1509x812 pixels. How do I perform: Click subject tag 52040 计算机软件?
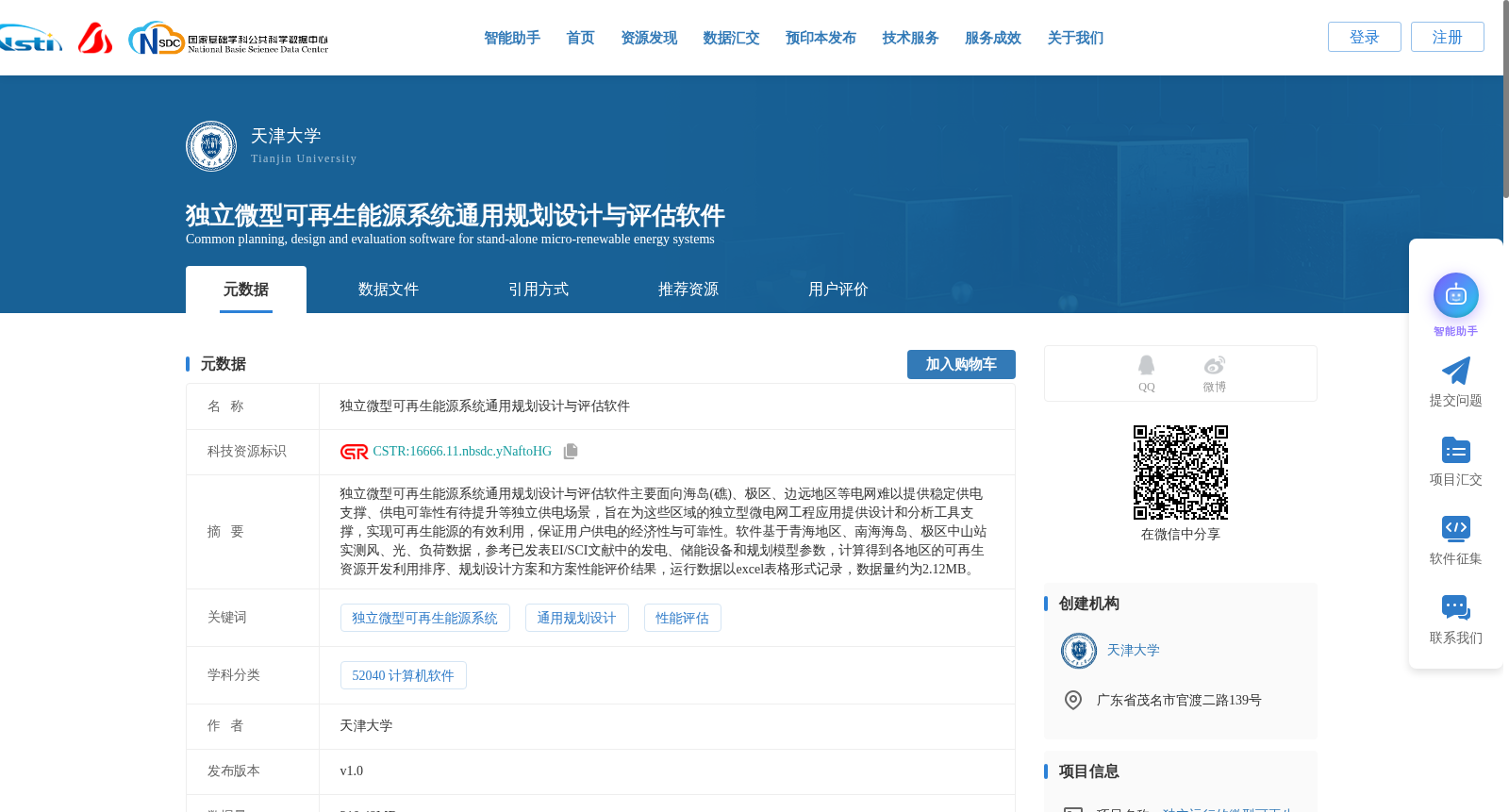pos(403,675)
